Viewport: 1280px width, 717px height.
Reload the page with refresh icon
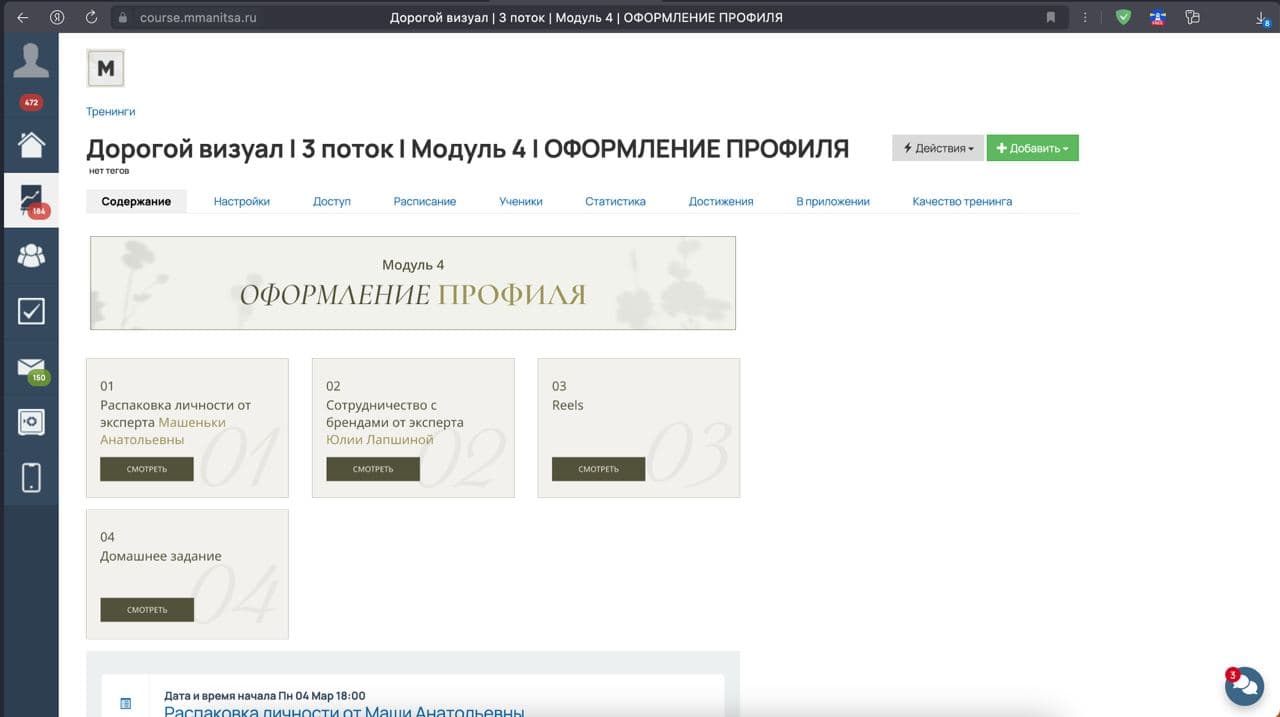click(x=91, y=17)
